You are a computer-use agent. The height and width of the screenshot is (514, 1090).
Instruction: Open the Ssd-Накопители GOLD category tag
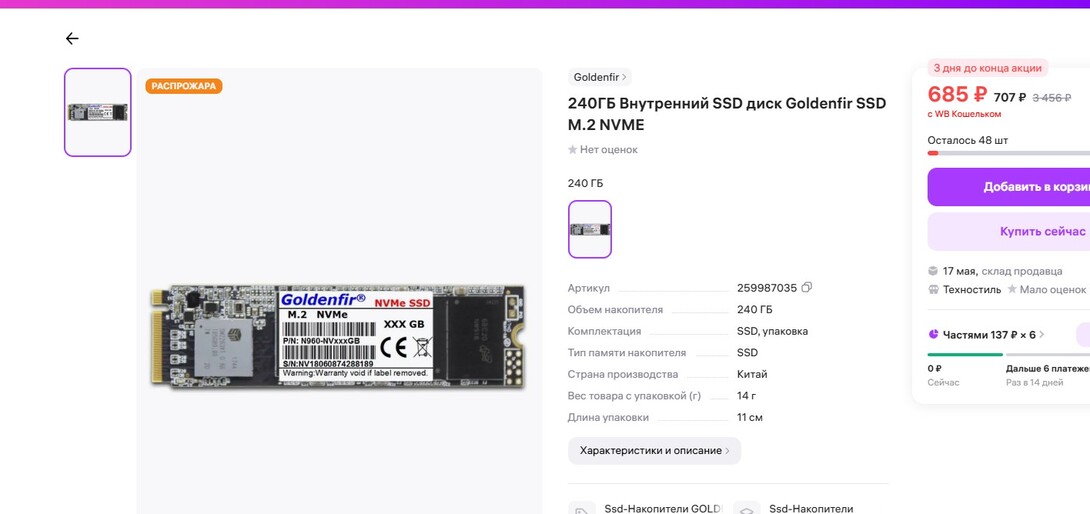[x=662, y=509]
